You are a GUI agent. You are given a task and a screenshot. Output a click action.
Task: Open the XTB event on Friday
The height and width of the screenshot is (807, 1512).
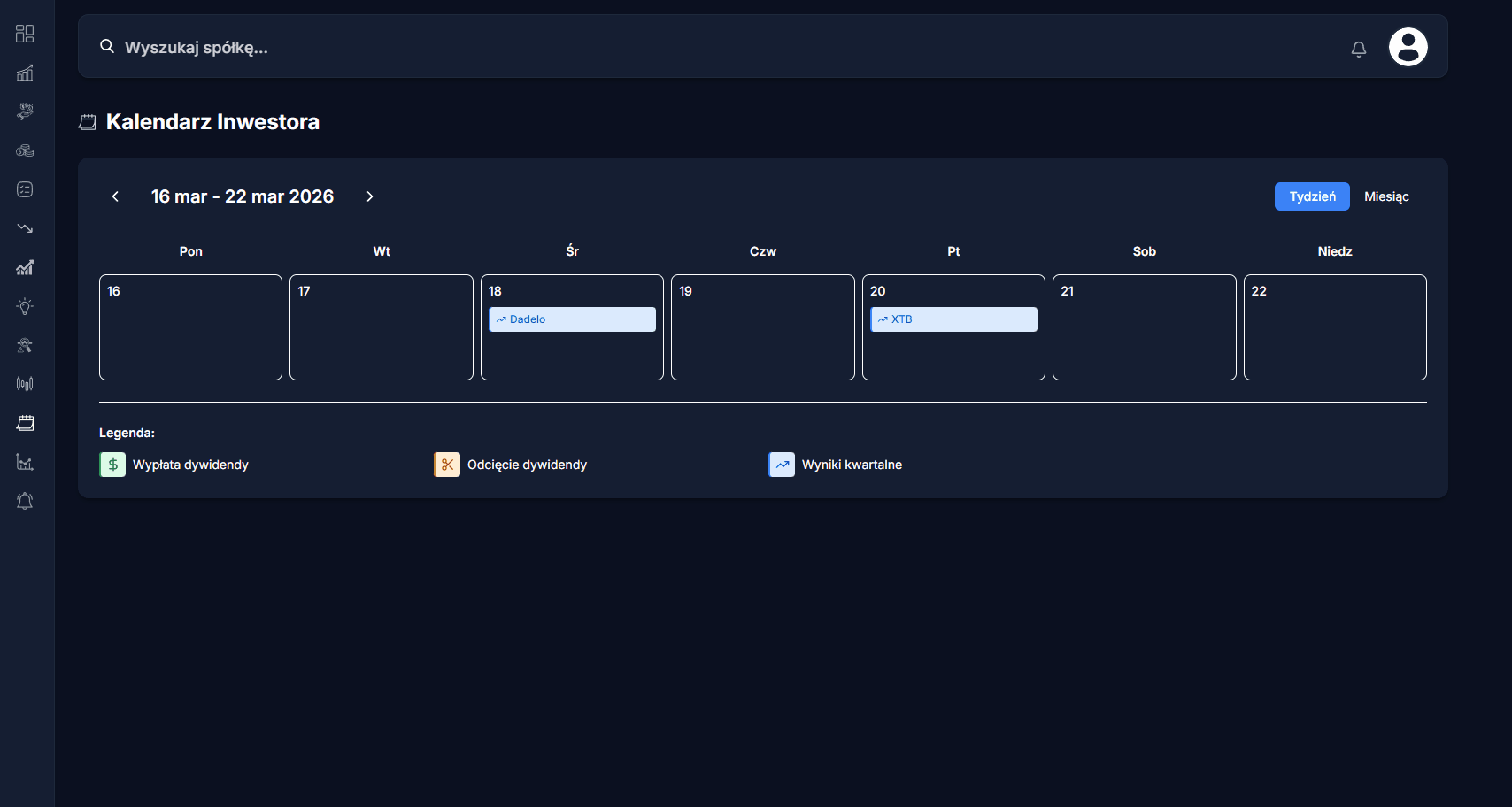point(953,319)
